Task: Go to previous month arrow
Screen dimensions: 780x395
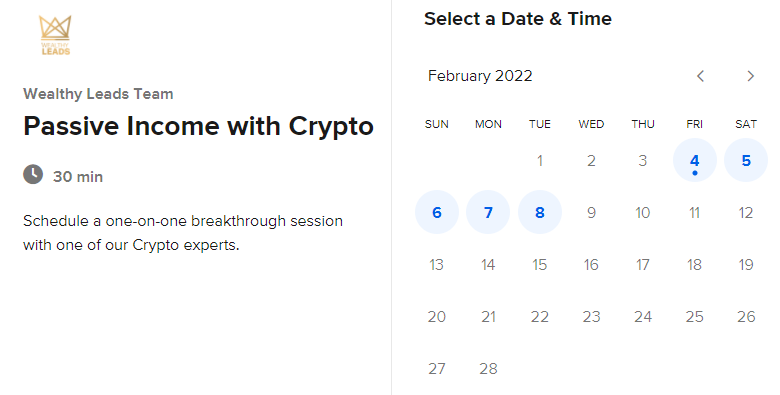Action: point(700,76)
